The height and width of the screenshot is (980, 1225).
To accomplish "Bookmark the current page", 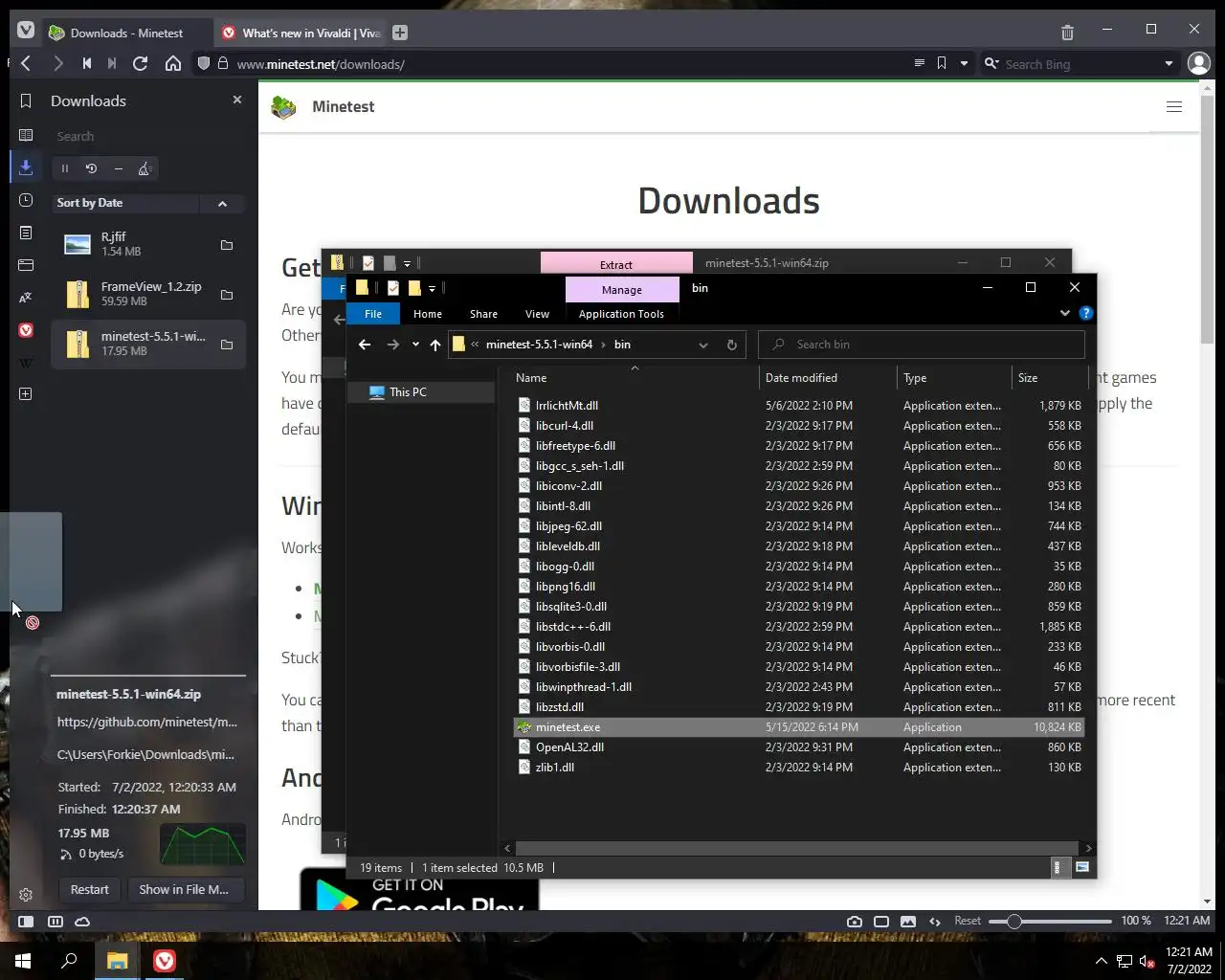I will coord(942,63).
